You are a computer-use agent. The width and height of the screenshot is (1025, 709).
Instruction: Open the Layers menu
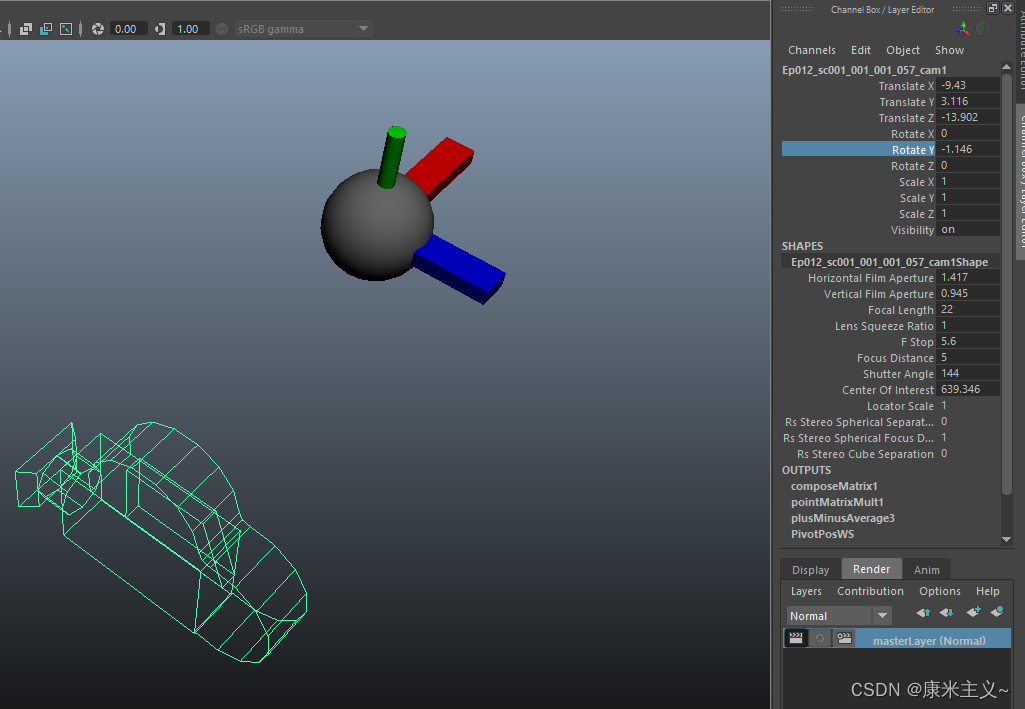806,591
